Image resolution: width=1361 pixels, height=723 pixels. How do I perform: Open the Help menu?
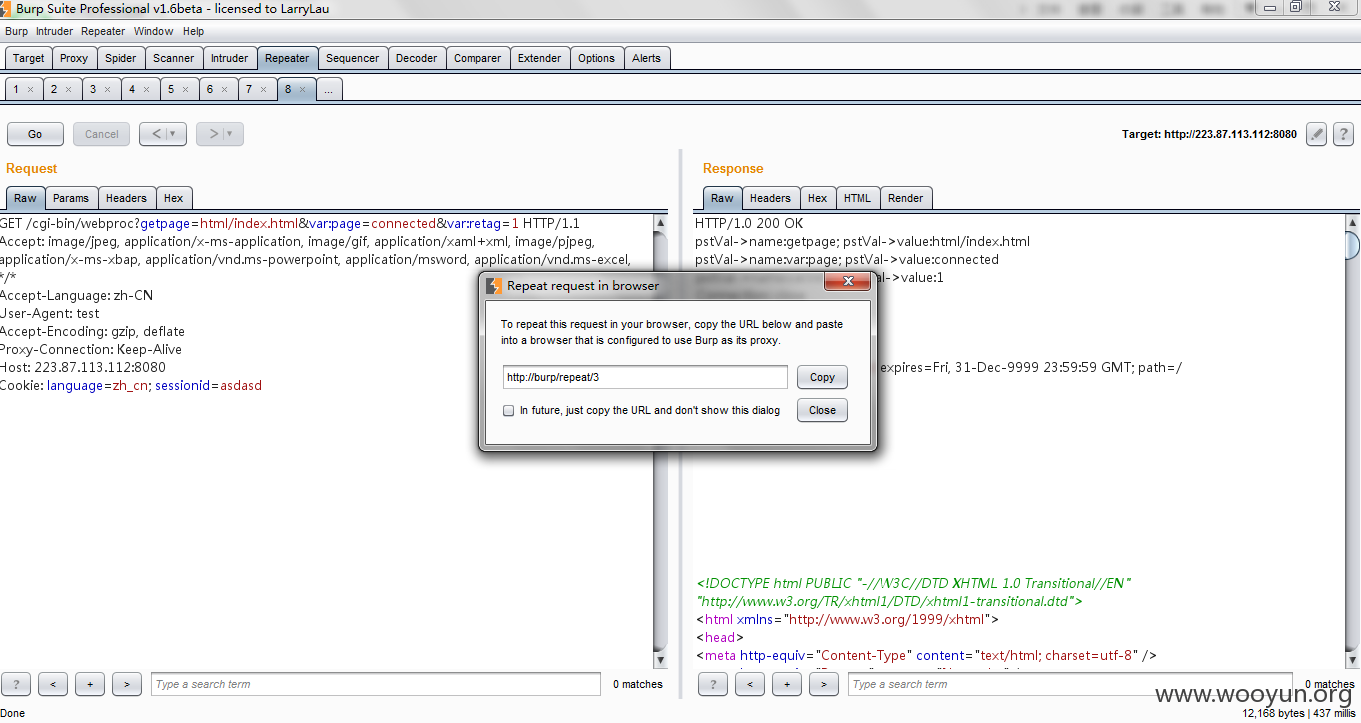click(193, 31)
